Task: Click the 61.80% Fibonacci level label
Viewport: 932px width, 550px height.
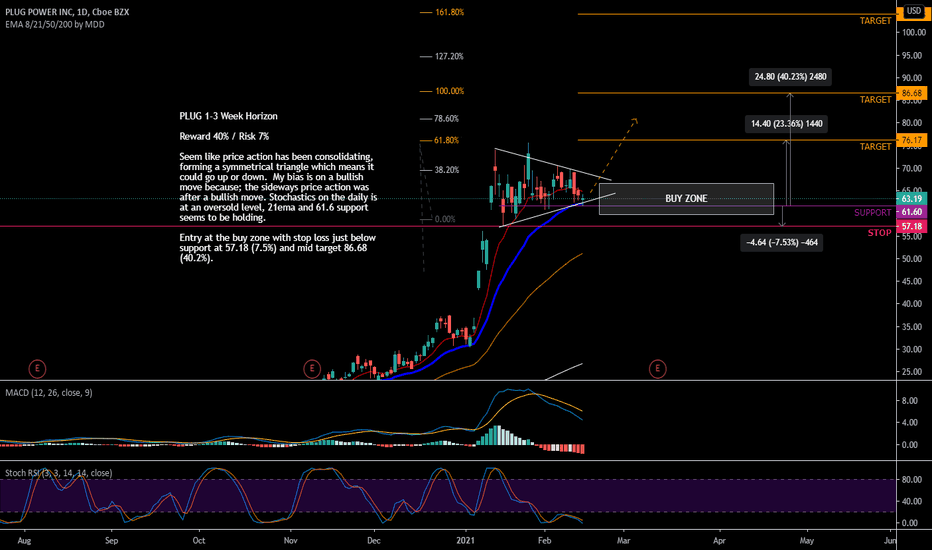Action: (x=446, y=140)
